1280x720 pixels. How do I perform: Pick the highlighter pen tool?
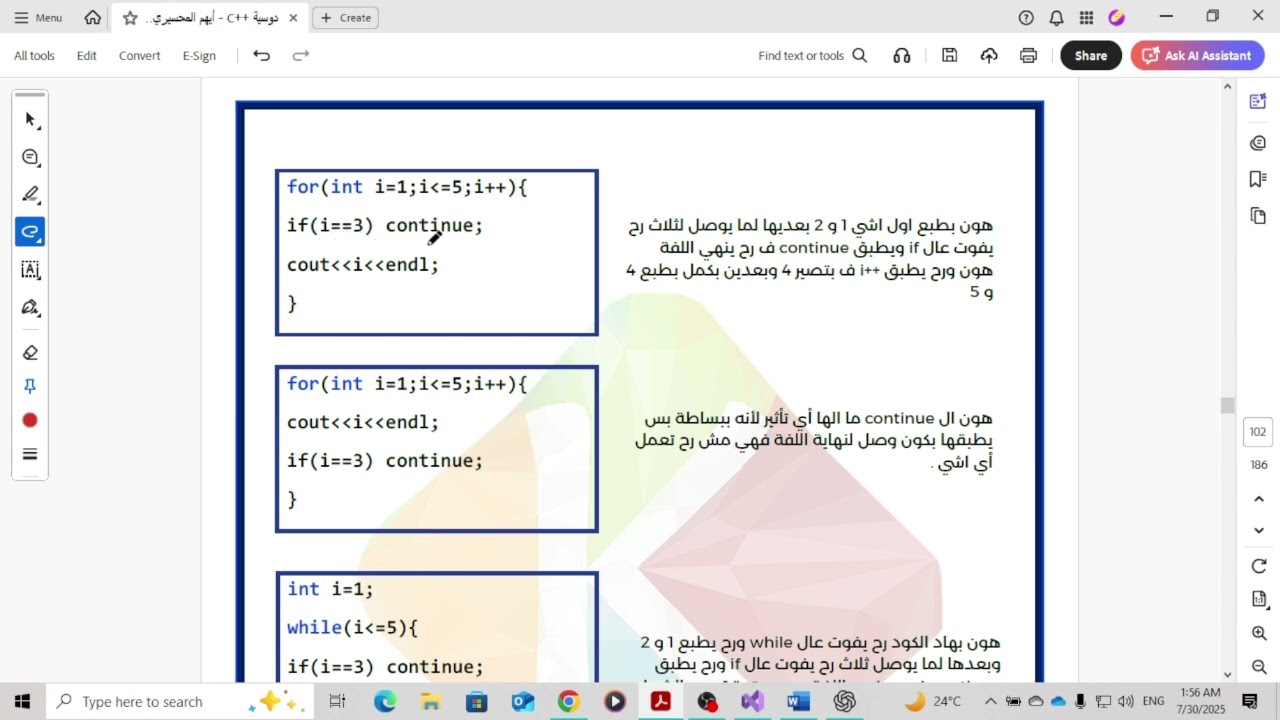point(30,194)
